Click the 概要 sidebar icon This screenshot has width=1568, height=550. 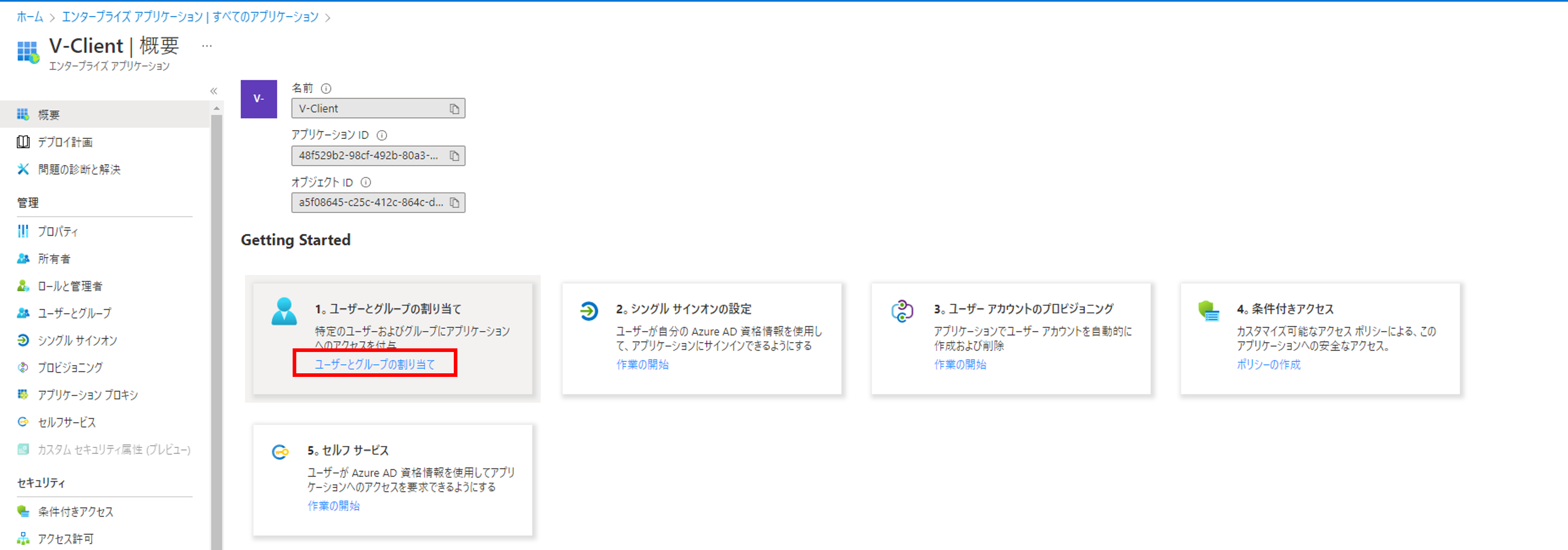23,115
